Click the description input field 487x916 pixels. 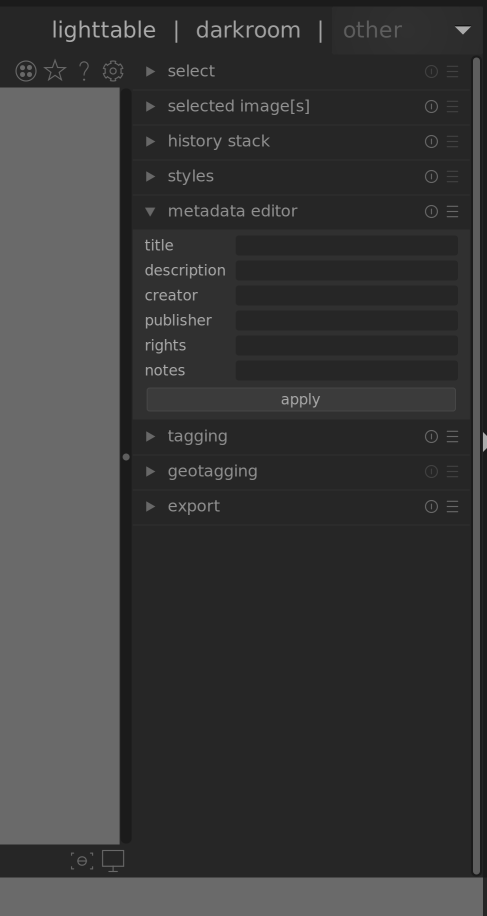[347, 270]
